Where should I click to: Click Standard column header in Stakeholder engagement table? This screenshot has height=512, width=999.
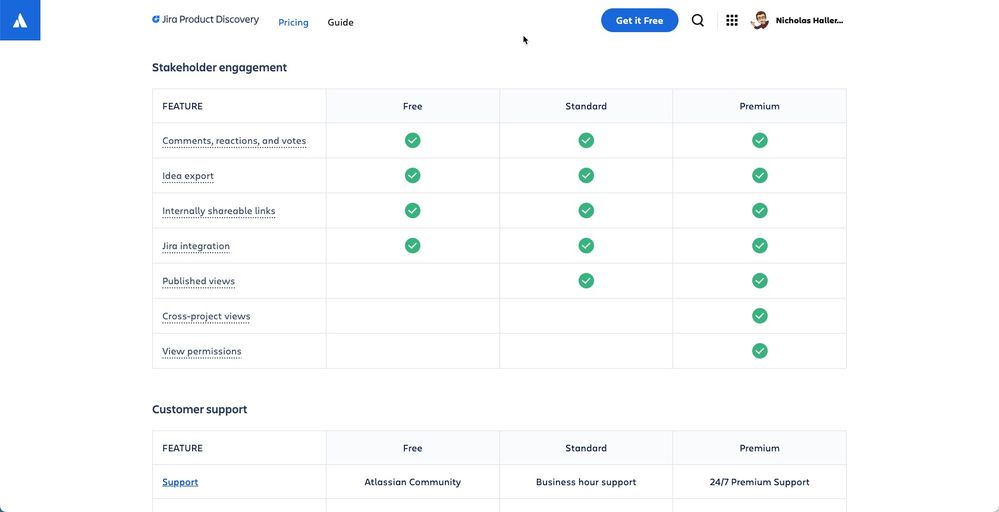tap(586, 106)
